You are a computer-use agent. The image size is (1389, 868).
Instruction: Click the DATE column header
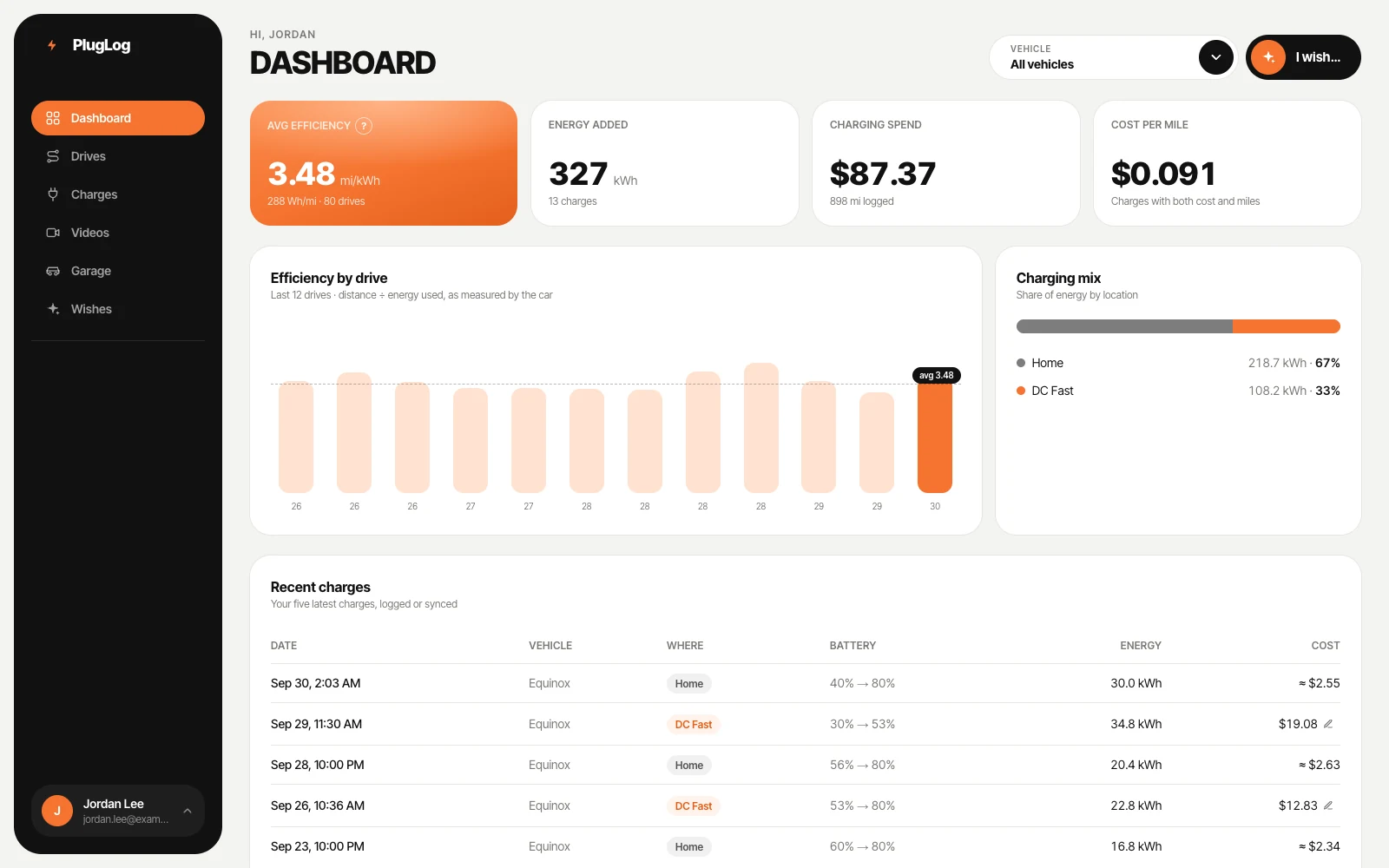[x=284, y=646]
